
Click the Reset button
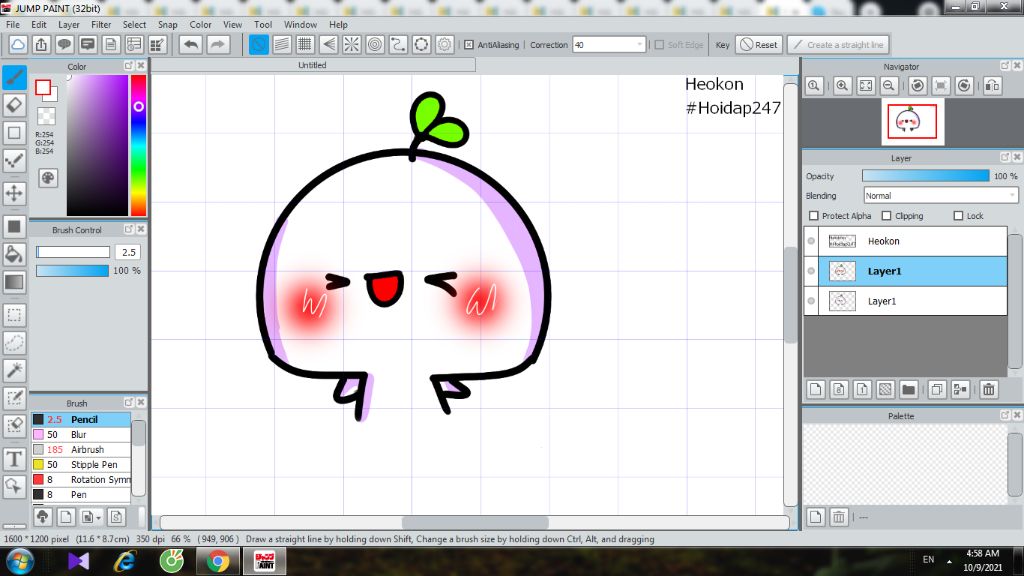(759, 45)
